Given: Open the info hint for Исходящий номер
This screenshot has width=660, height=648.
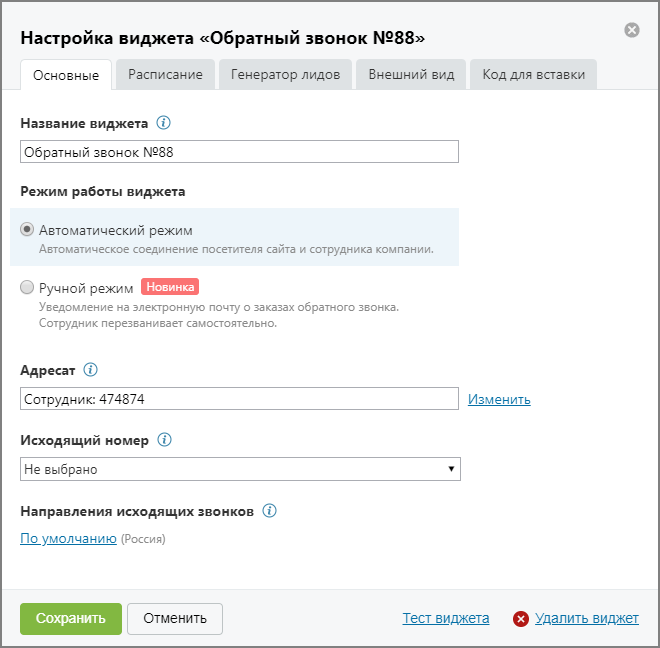Looking at the screenshot, I should 164,440.
